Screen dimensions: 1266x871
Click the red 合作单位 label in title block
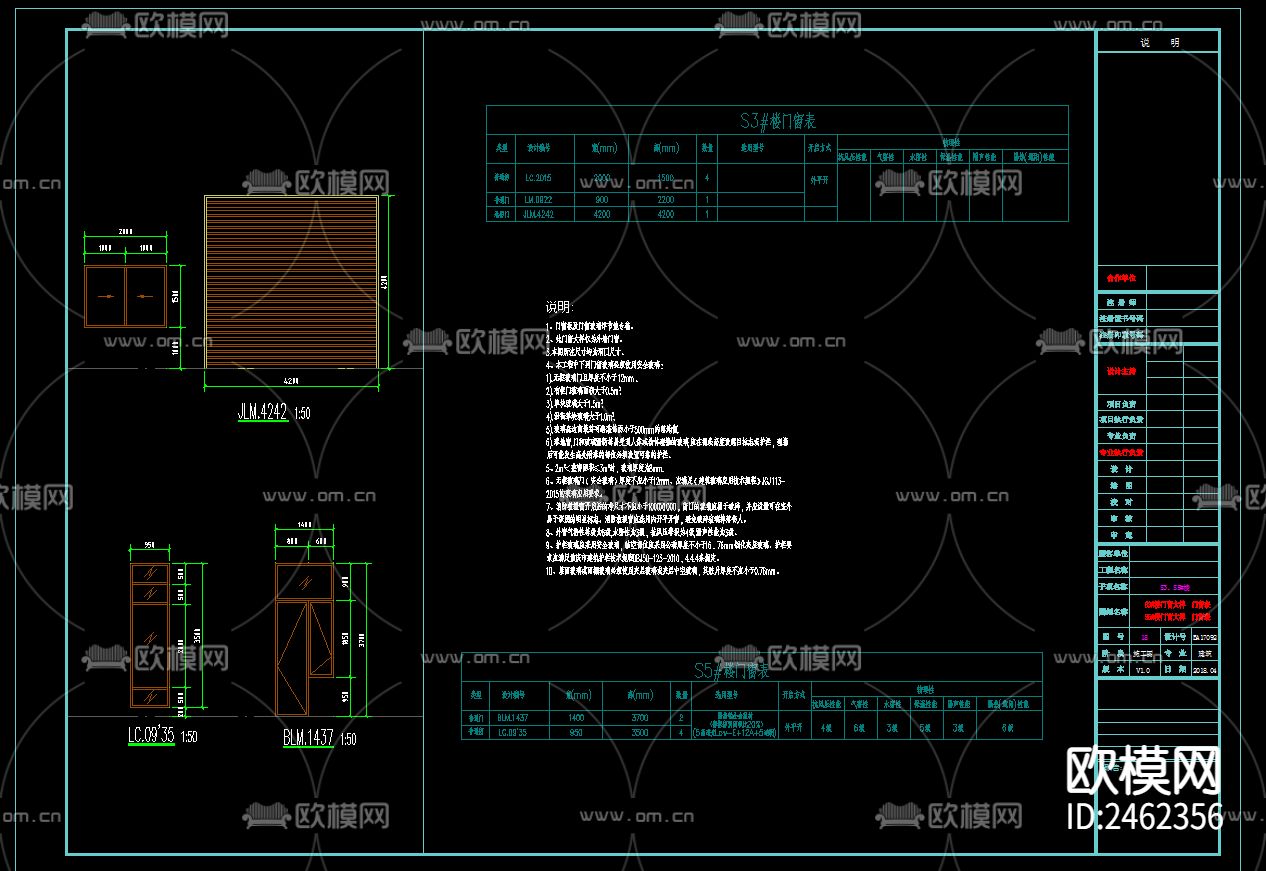1120,277
